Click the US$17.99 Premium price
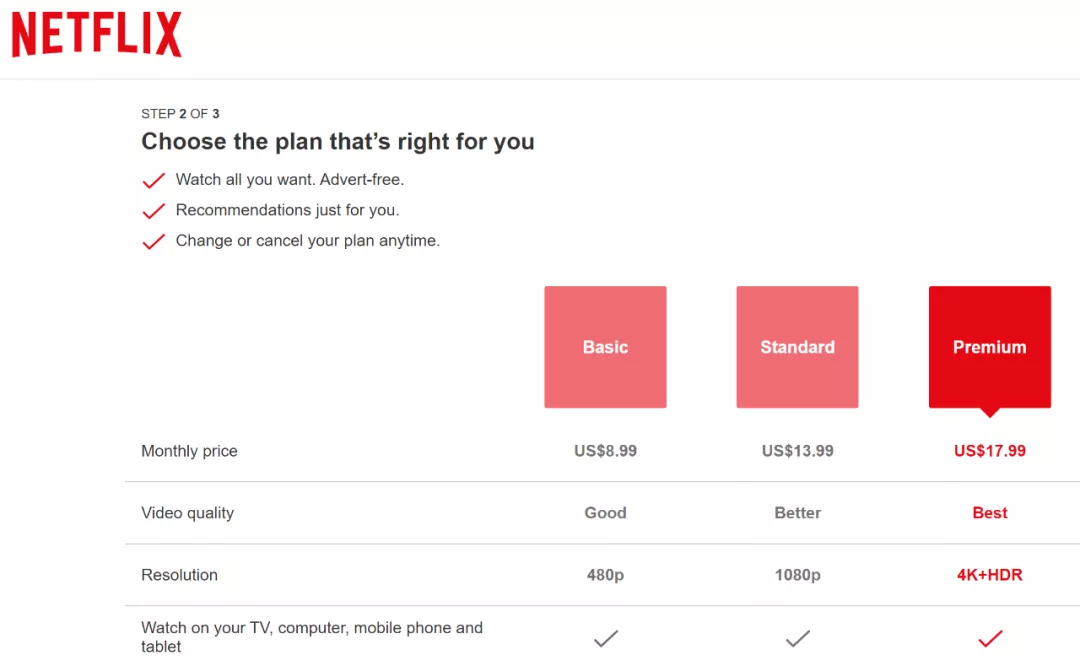 click(x=989, y=451)
